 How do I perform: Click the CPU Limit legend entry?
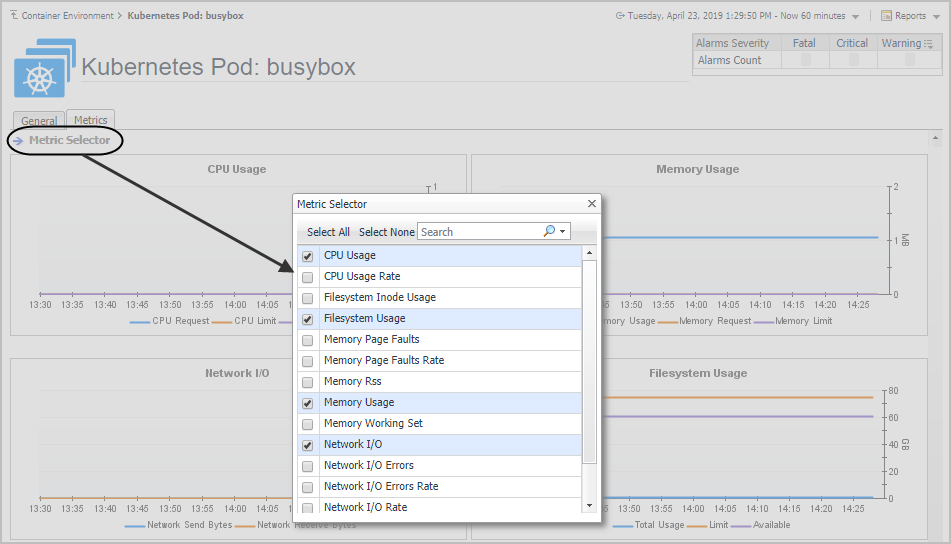click(x=244, y=321)
